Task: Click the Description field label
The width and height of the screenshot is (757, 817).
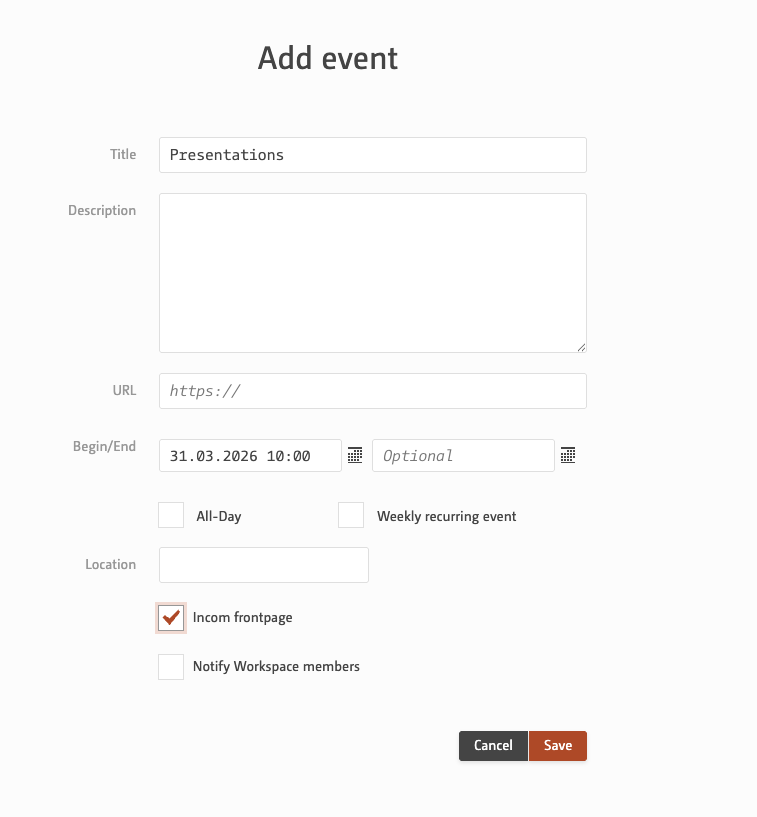Action: tap(102, 211)
